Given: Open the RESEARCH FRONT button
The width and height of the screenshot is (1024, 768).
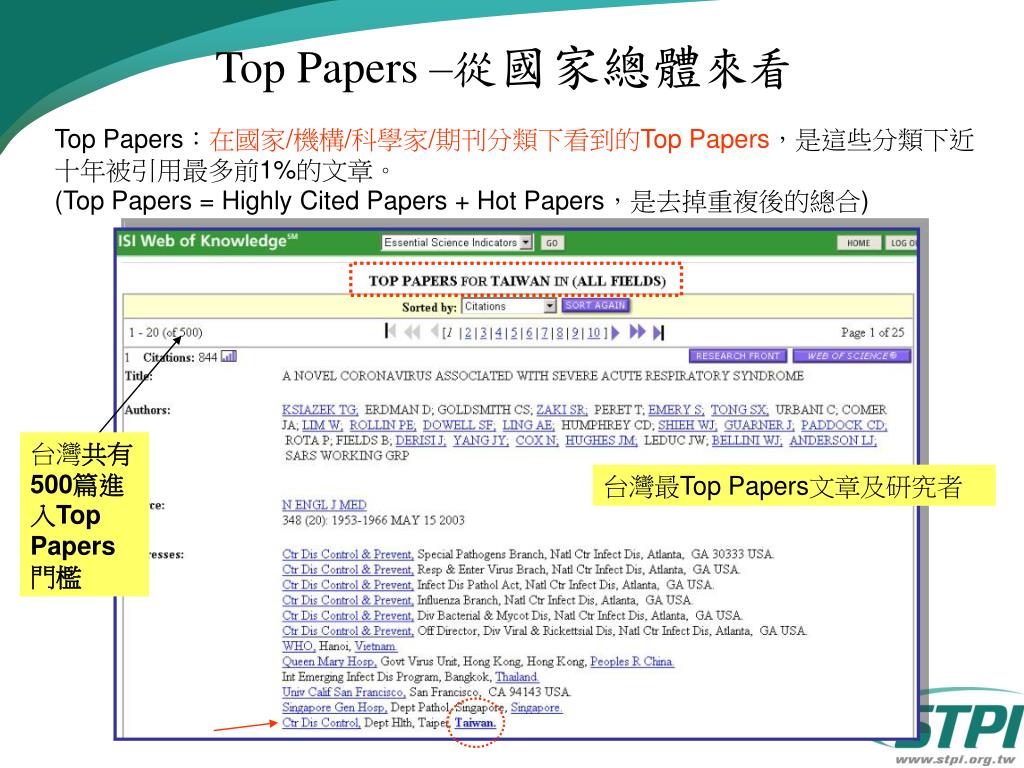Looking at the screenshot, I should point(738,356).
